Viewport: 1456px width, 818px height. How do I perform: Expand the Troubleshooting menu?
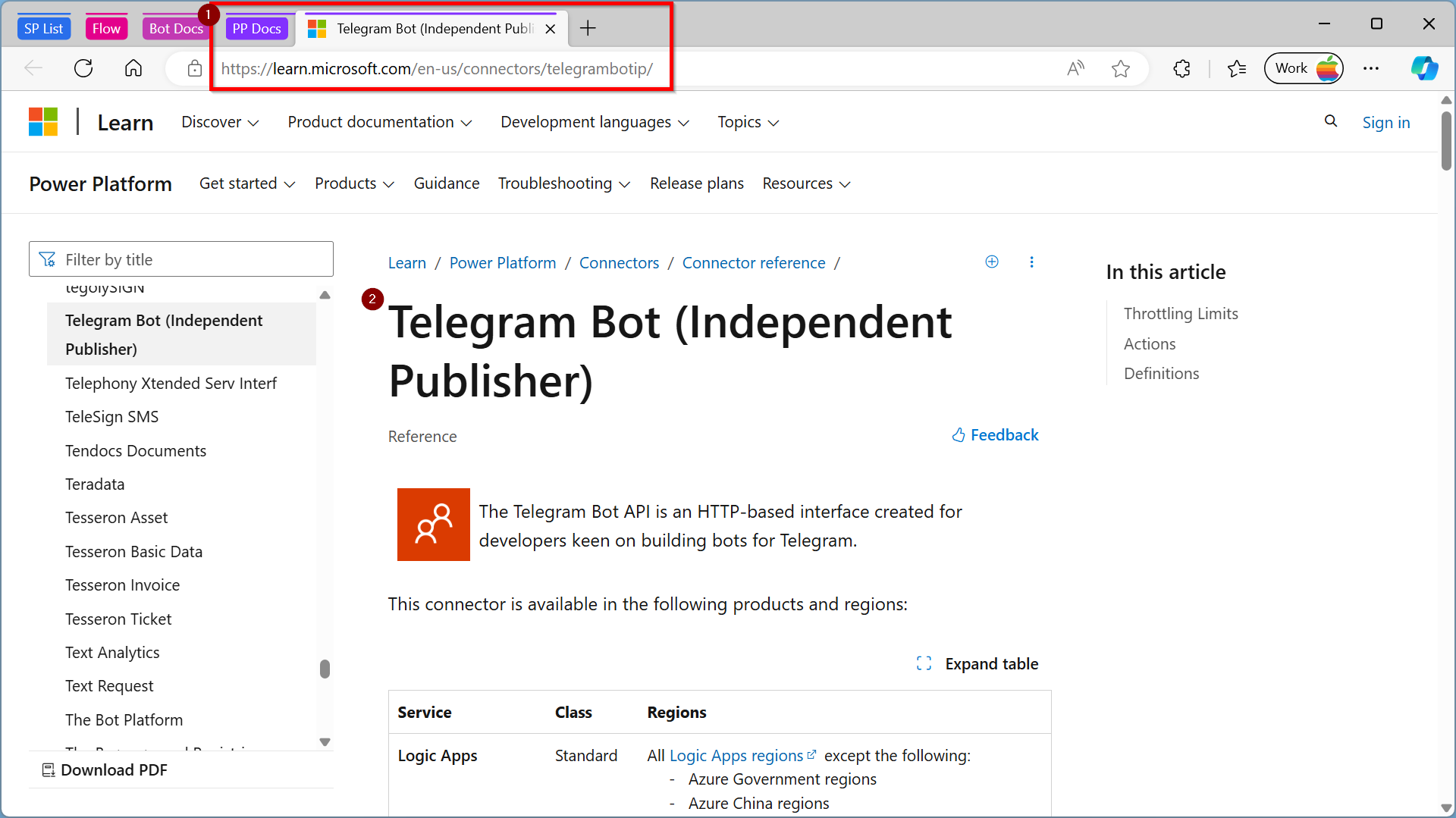pyautogui.click(x=564, y=183)
